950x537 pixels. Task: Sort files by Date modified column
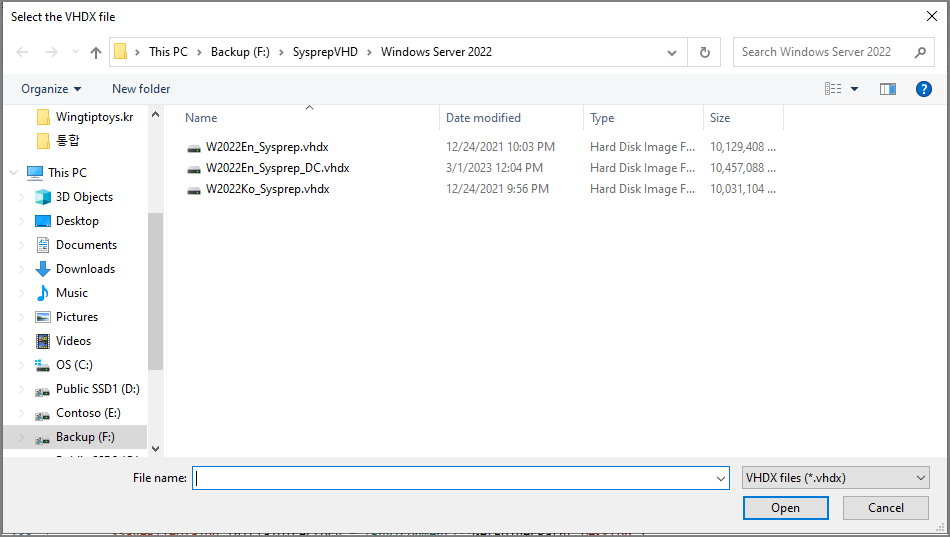point(483,118)
